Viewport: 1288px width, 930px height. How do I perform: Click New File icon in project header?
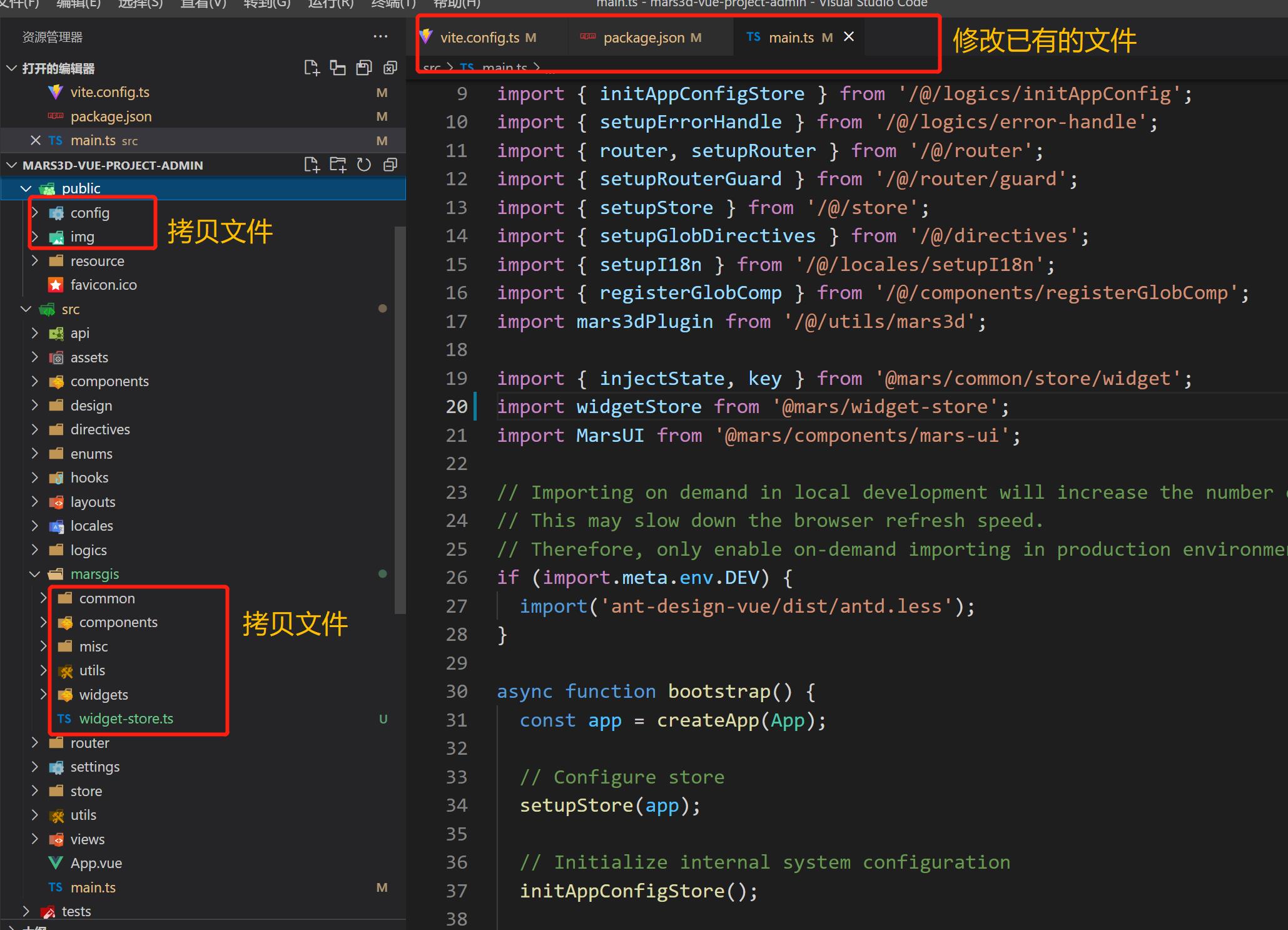pyautogui.click(x=312, y=165)
